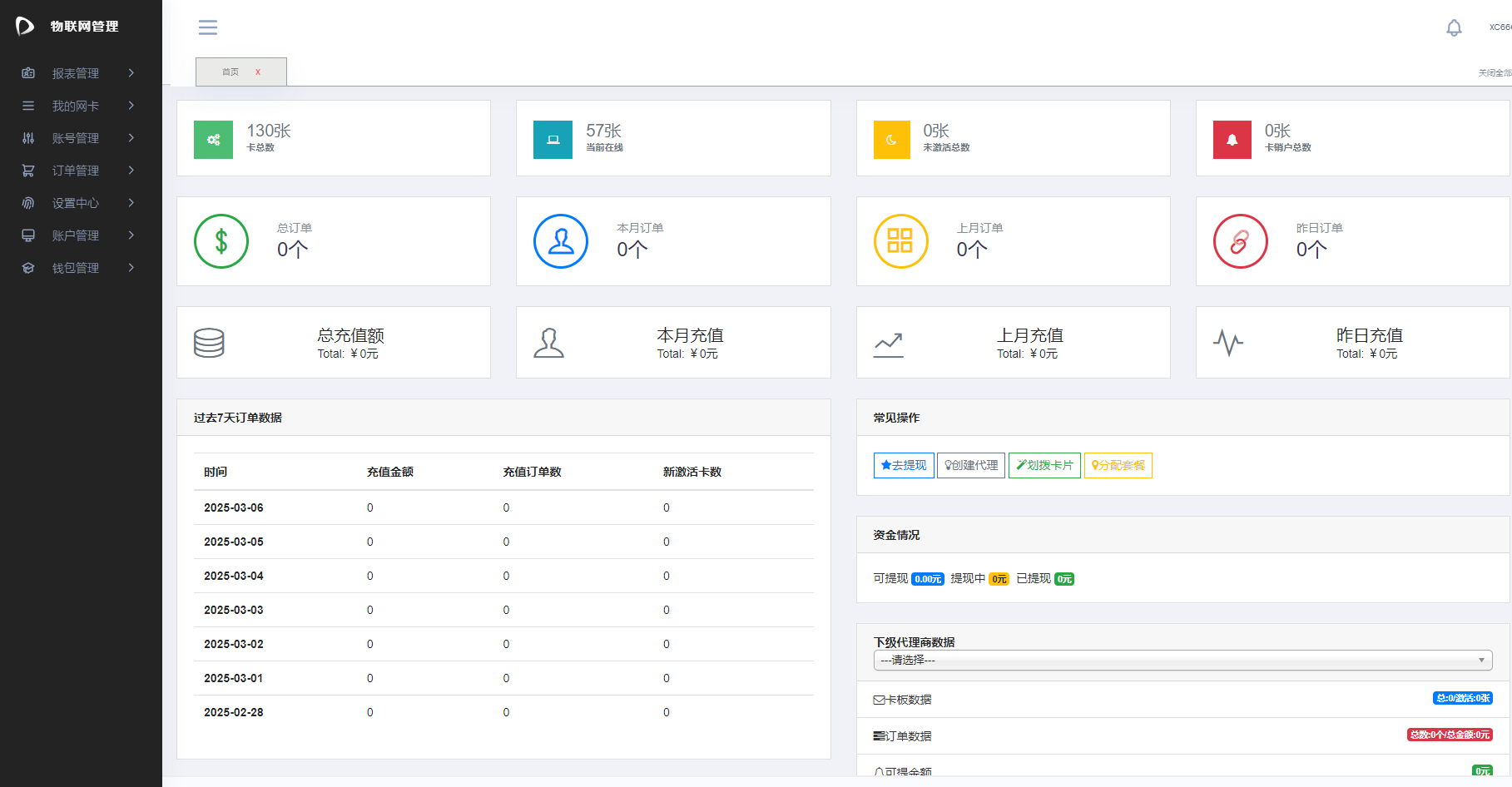Expand the 钱包管理 sidebar menu

76,268
